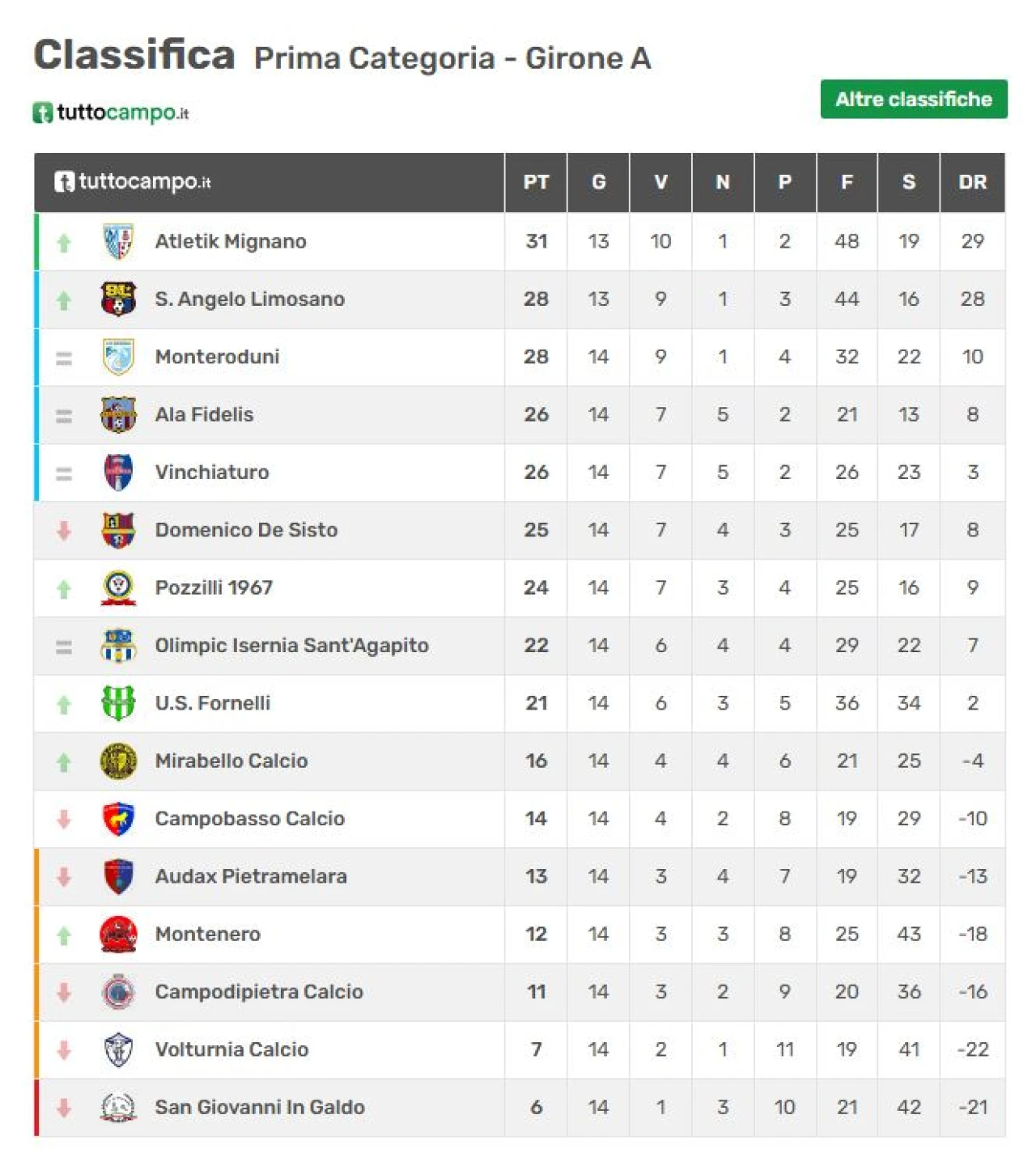Open the San Giovanni In Galdo link
Image resolution: width=1036 pixels, height=1153 pixels.
coord(259,1107)
